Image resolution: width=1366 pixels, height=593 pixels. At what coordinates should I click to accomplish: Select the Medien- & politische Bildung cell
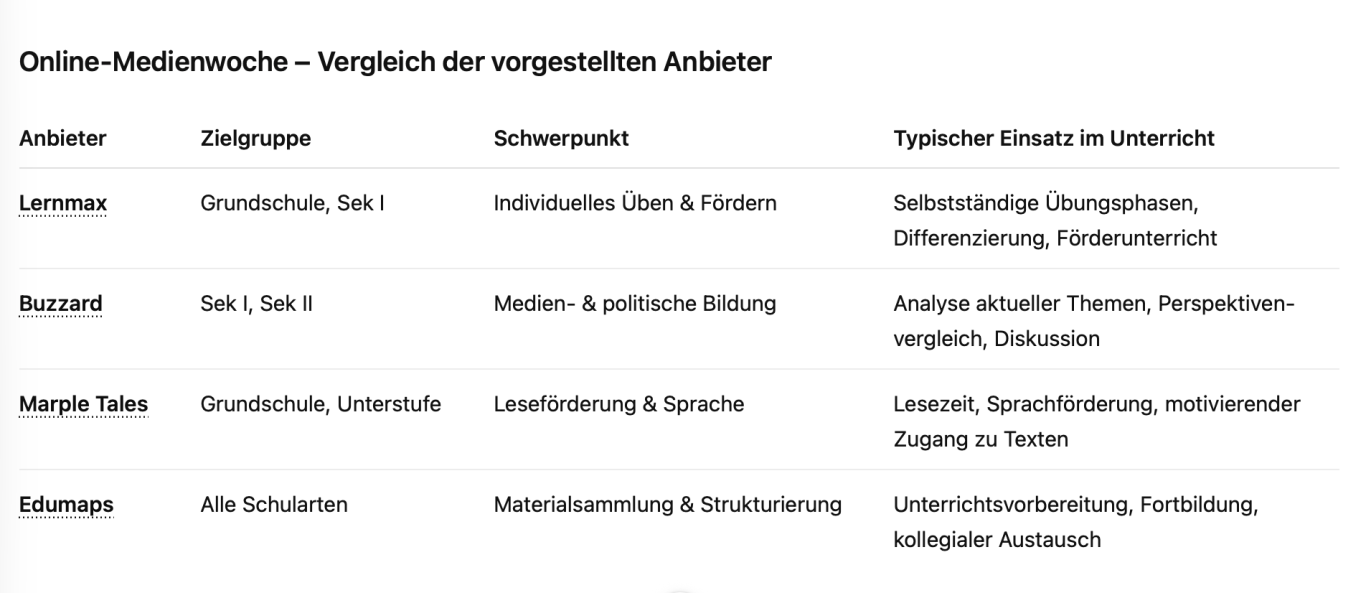coord(635,304)
